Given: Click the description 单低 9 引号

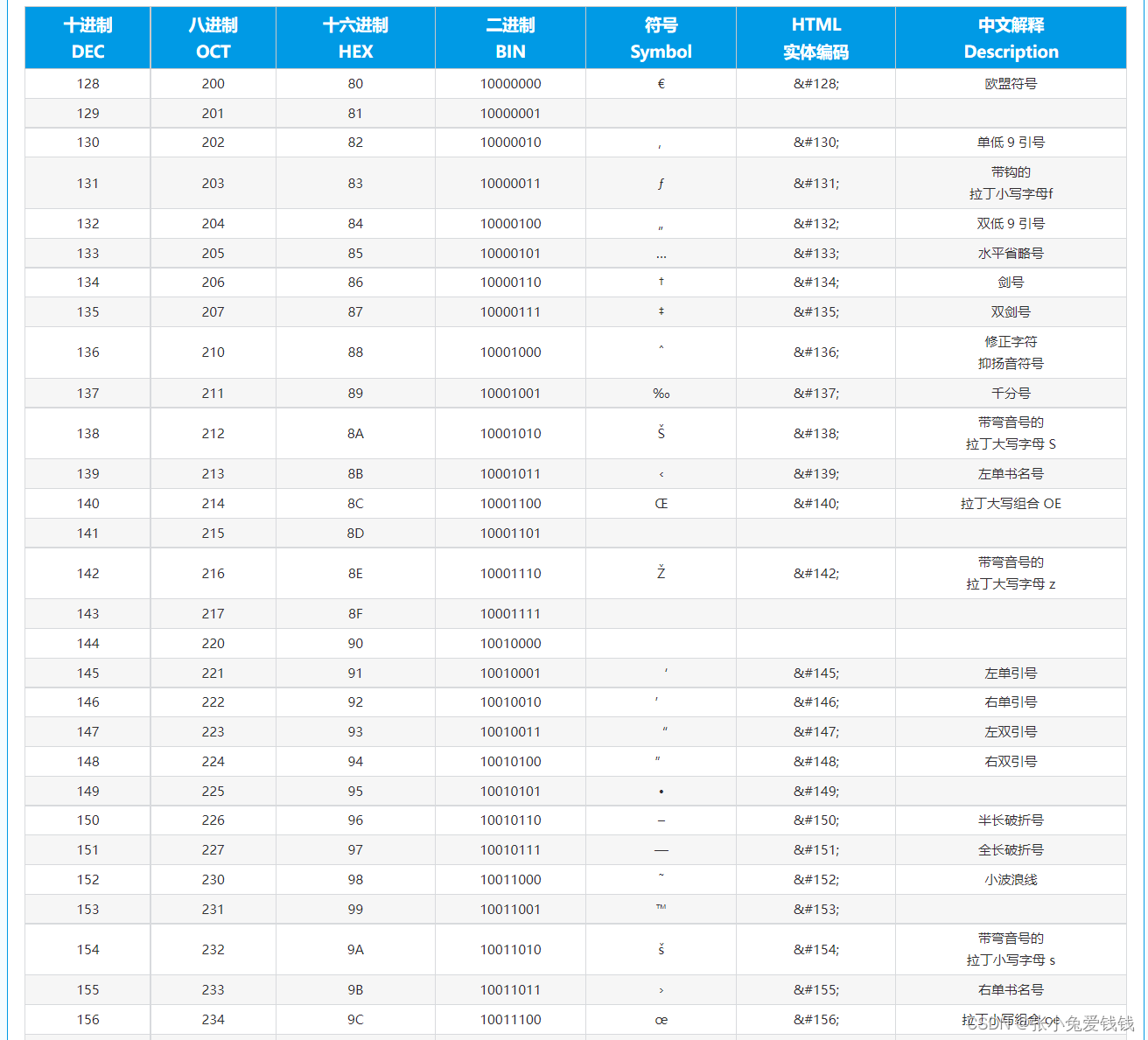Looking at the screenshot, I should pos(1011,143).
